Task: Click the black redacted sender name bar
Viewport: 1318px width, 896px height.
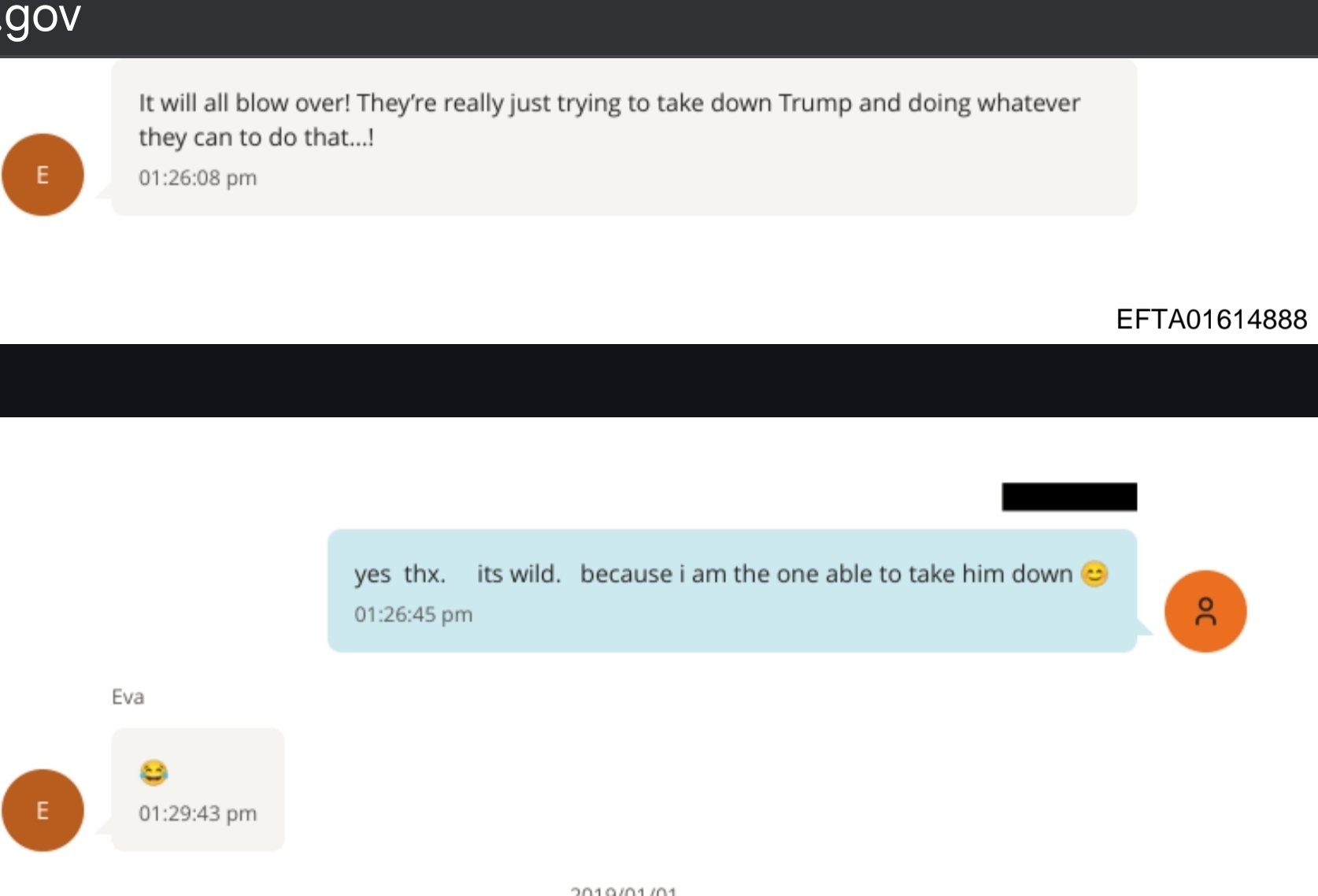Action: 1068,497
